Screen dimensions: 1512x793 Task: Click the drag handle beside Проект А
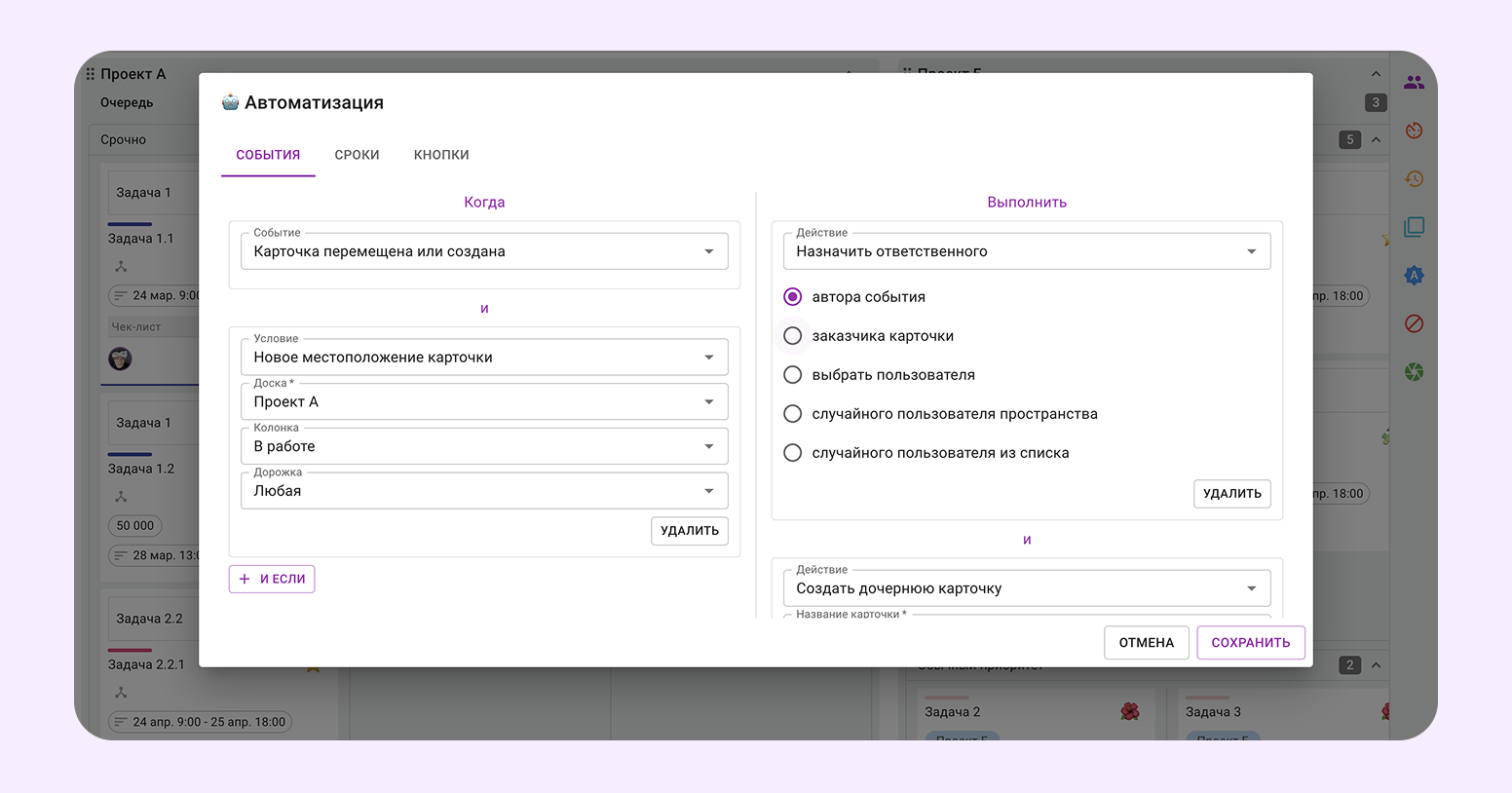(90, 74)
